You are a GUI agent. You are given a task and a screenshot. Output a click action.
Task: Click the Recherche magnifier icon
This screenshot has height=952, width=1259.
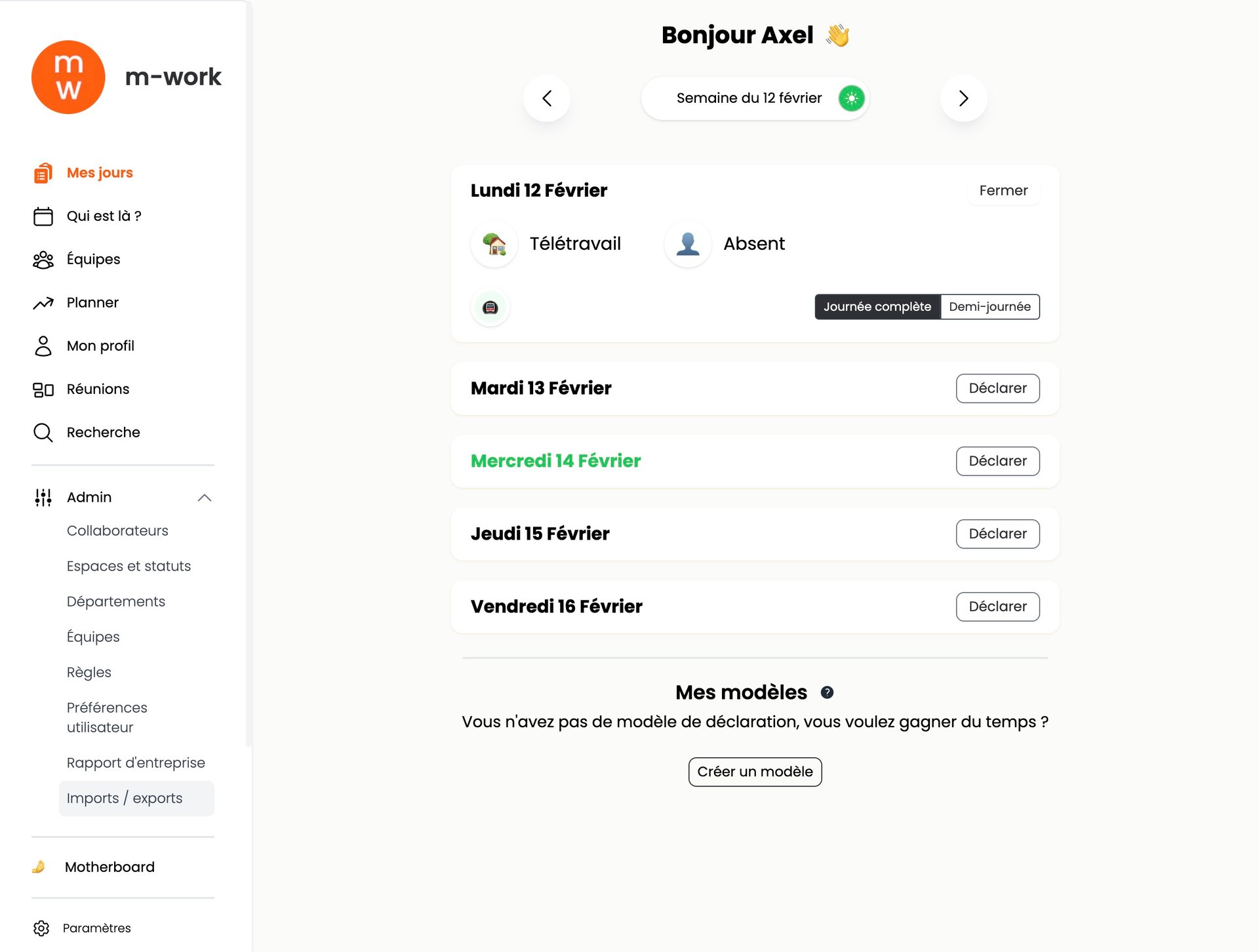pyautogui.click(x=43, y=433)
